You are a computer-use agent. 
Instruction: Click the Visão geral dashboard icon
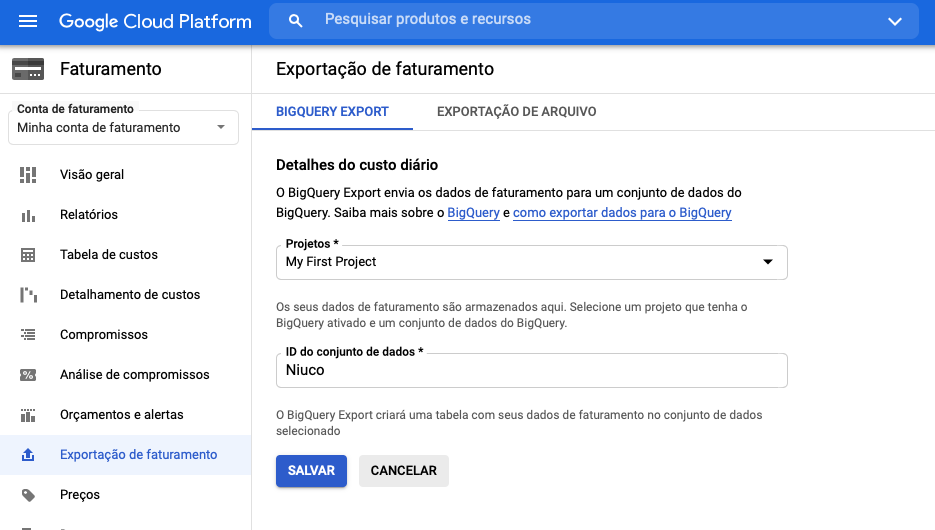(x=28, y=175)
